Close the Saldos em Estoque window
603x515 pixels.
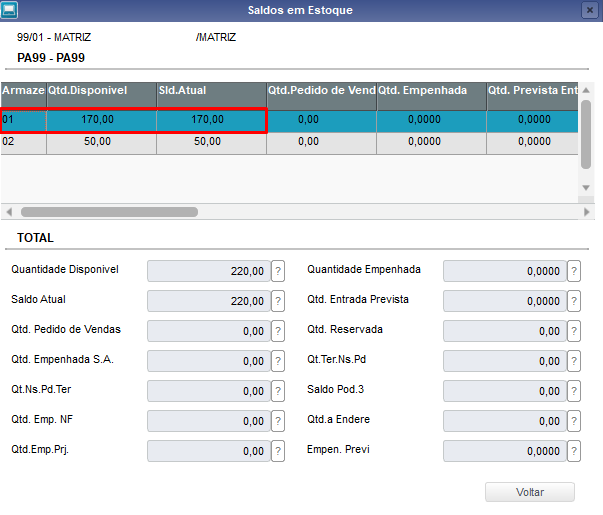(590, 10)
